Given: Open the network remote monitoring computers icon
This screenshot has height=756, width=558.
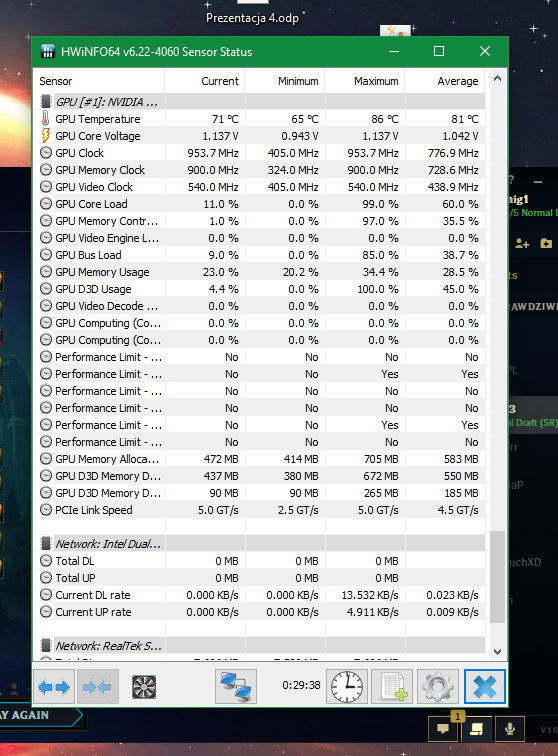Looking at the screenshot, I should (x=236, y=687).
